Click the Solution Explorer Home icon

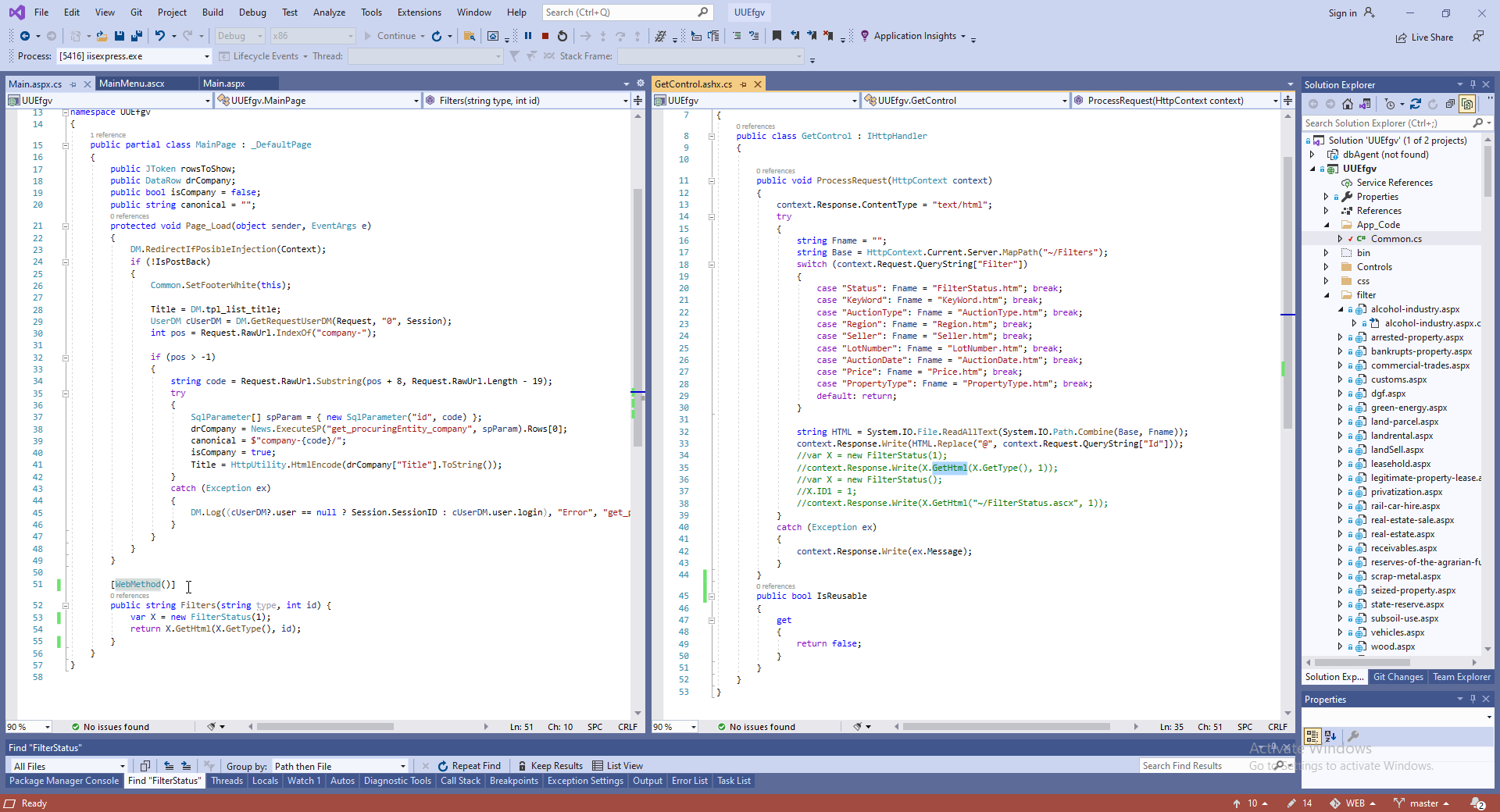click(x=1348, y=104)
